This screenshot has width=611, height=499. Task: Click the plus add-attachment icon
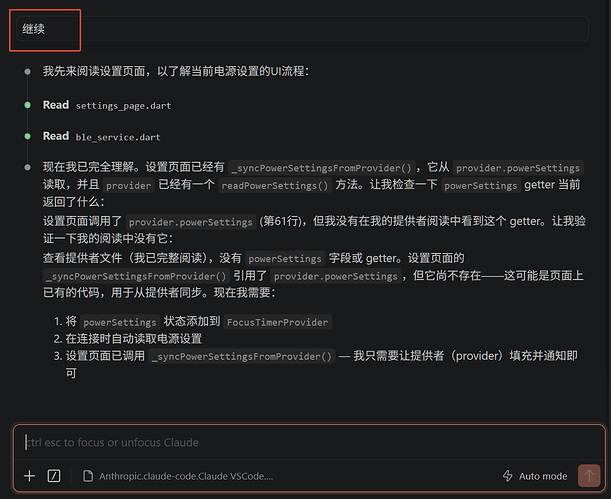[x=29, y=476]
